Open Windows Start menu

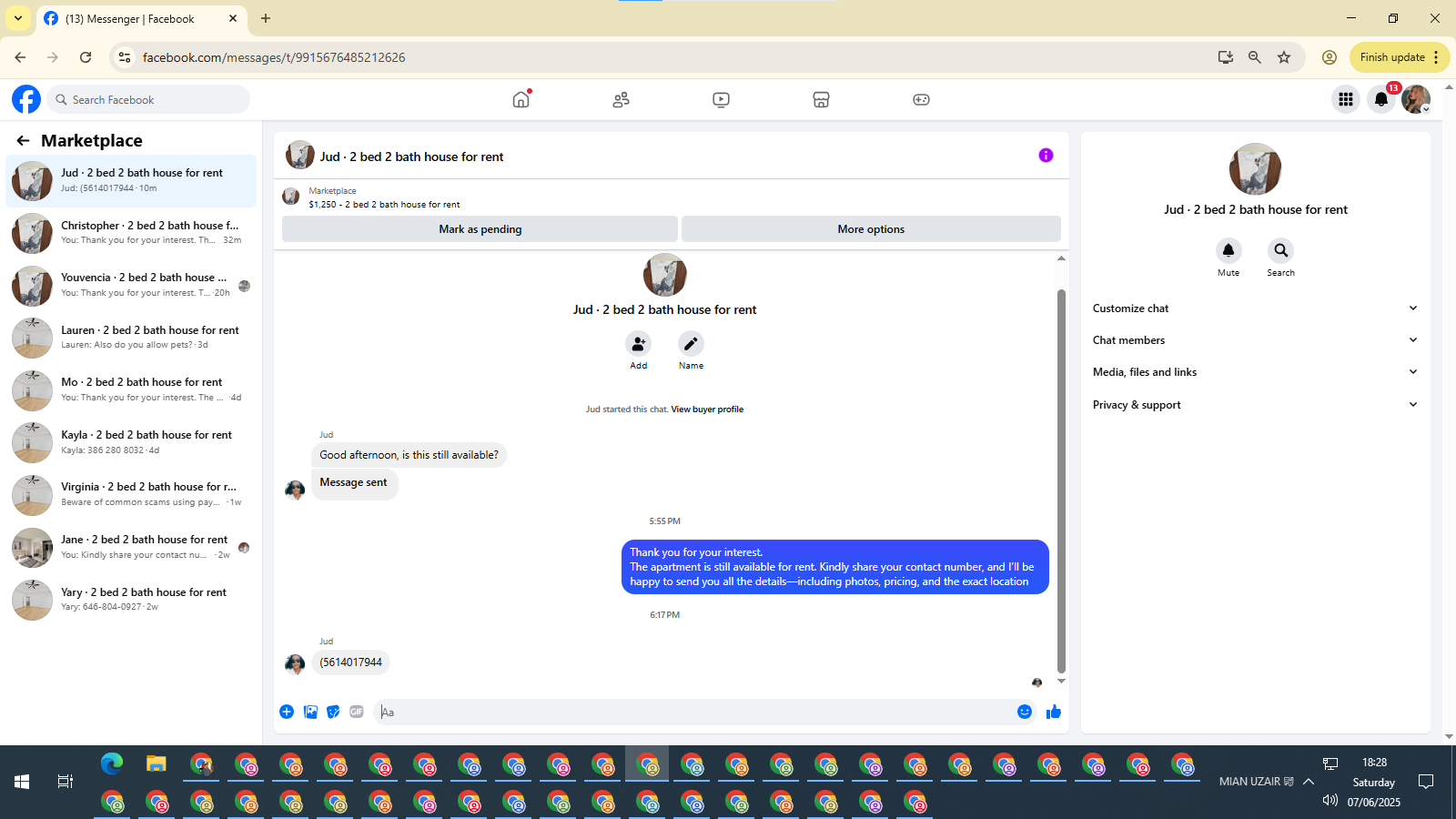[22, 782]
